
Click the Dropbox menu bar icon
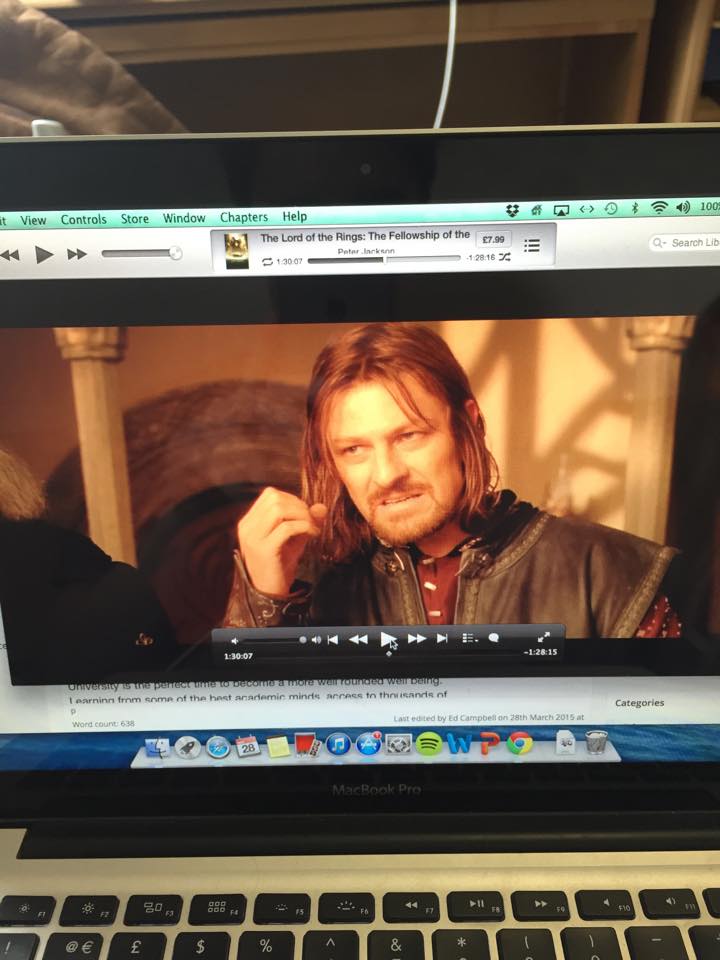pyautogui.click(x=512, y=211)
